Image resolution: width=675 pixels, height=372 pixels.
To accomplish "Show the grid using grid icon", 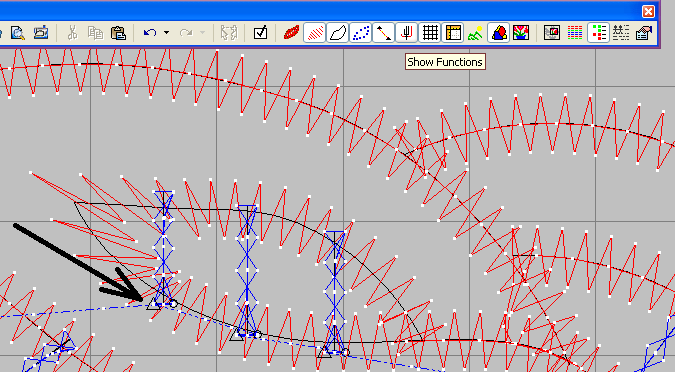I will (x=430, y=33).
